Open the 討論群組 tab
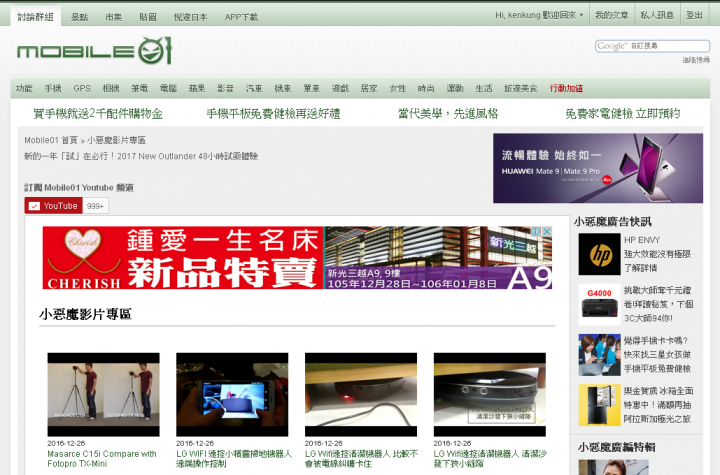This screenshot has height=475, width=720. 36,17
